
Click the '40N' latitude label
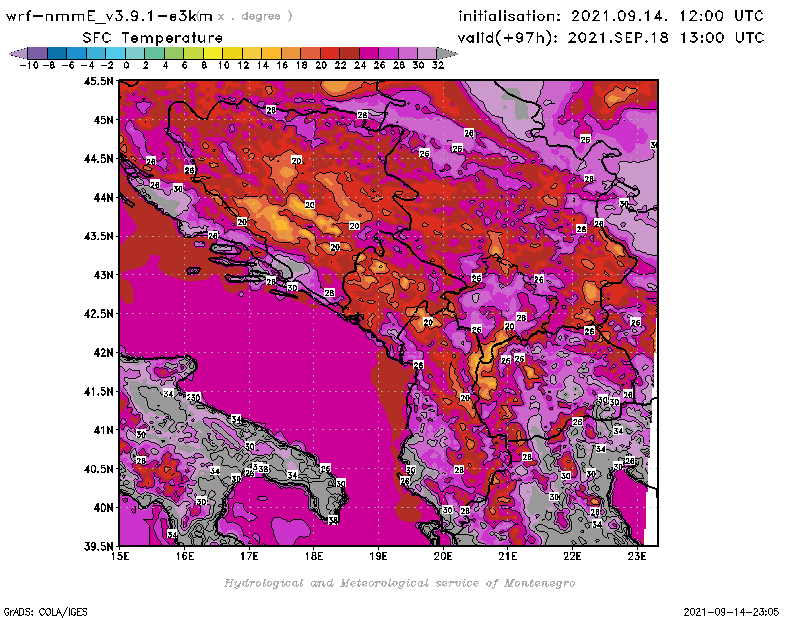tap(103, 508)
